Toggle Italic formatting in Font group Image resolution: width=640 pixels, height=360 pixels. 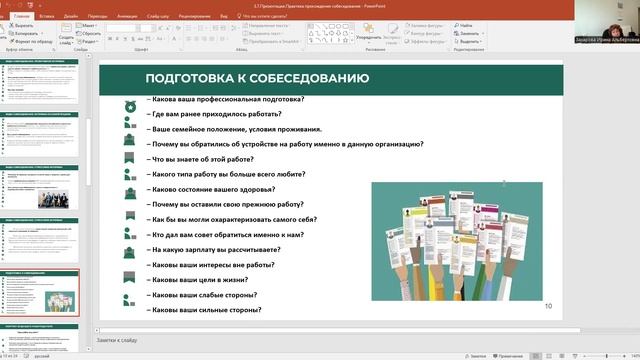118,39
